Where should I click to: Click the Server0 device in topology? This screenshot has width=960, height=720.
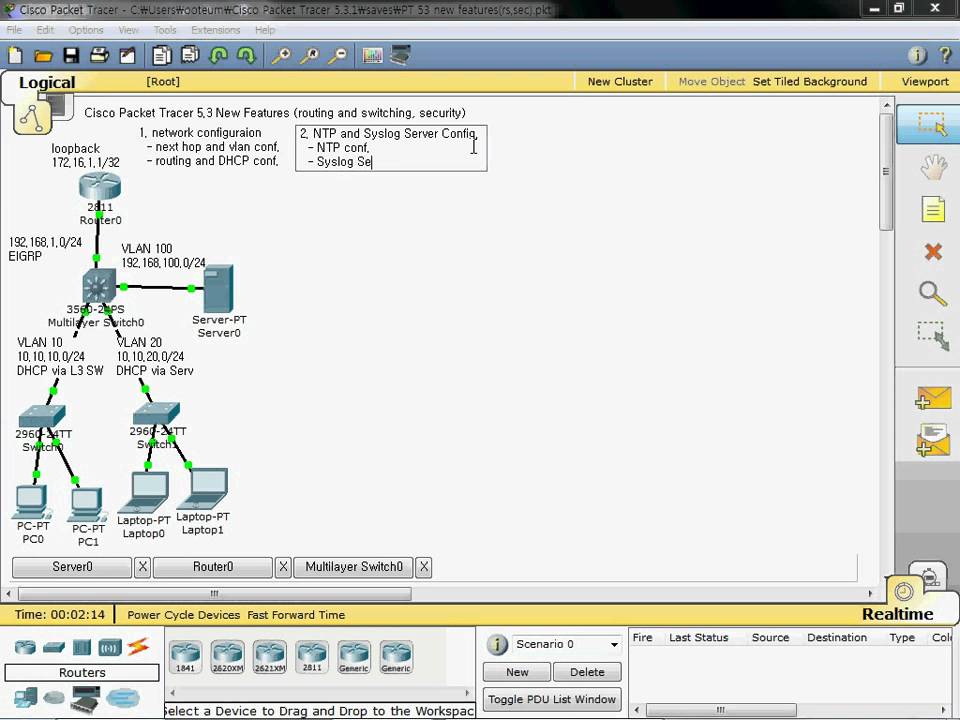pyautogui.click(x=219, y=289)
